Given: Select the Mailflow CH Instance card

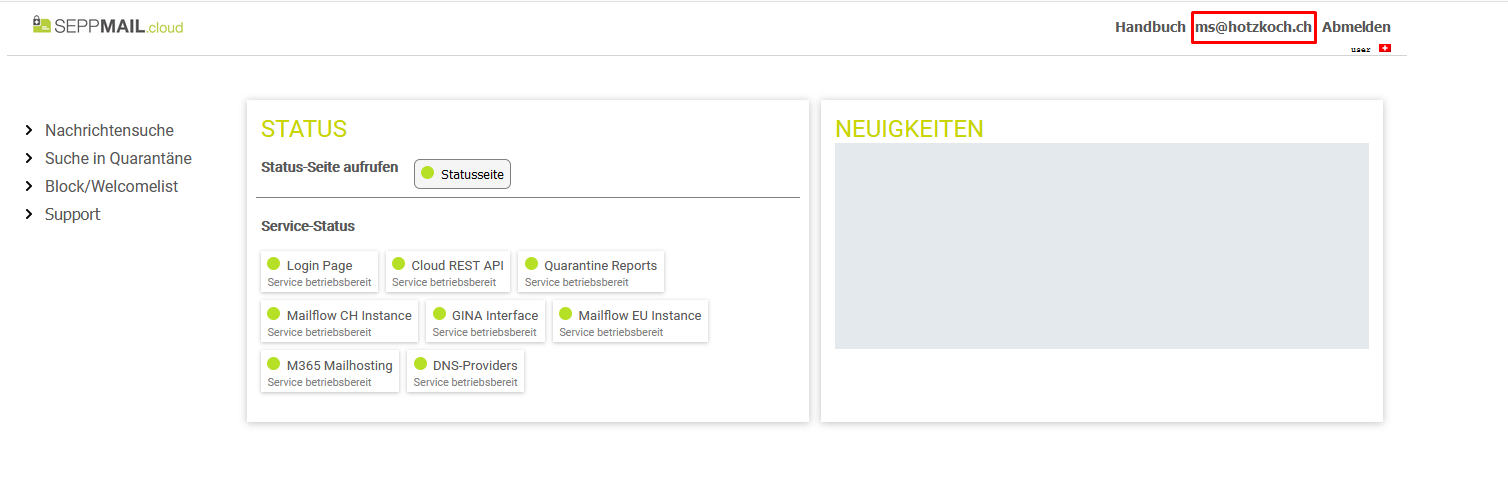Looking at the screenshot, I should pyautogui.click(x=339, y=322).
